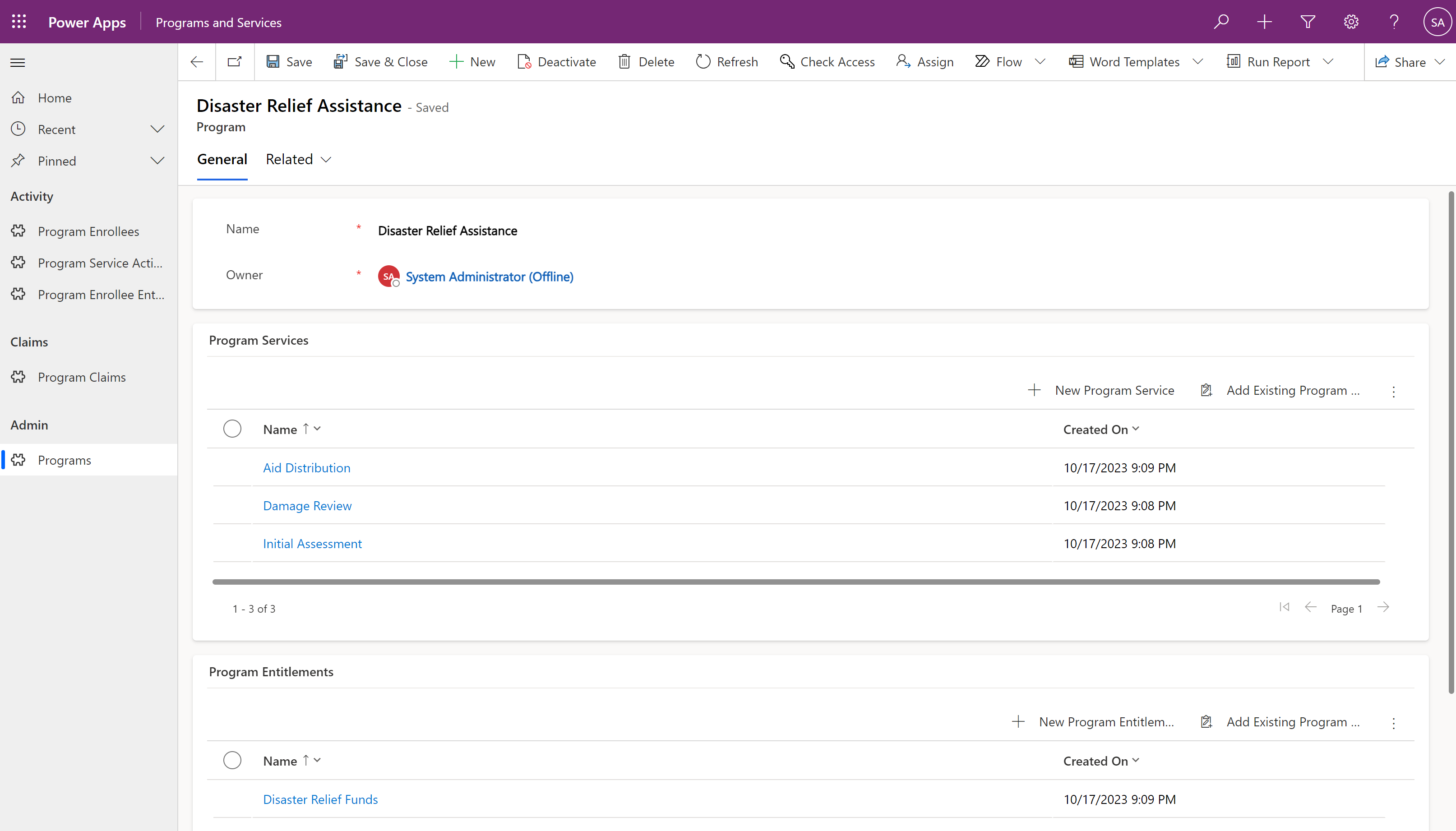Toggle the hamburger site map menu

tap(18, 62)
